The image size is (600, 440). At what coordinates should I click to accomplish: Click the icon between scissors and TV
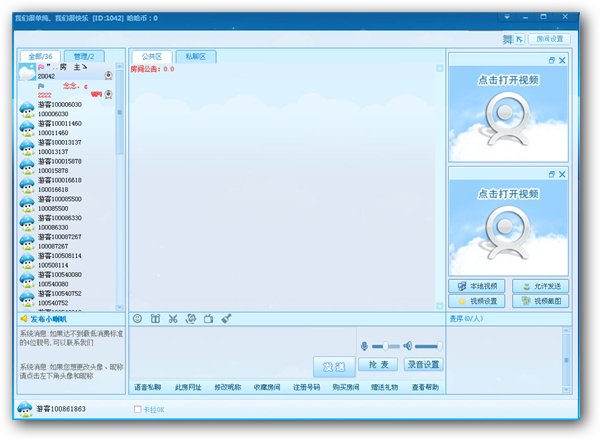pyautogui.click(x=191, y=319)
